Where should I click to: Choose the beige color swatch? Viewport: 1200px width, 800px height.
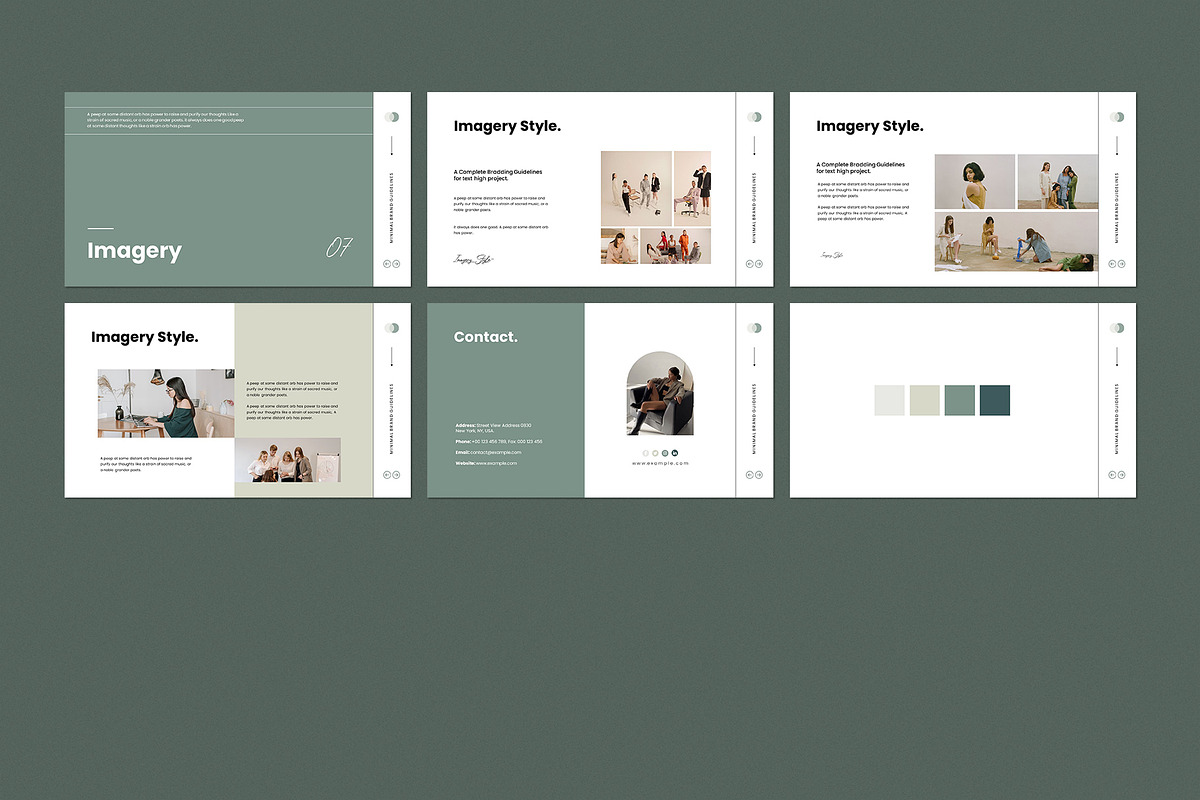click(924, 400)
